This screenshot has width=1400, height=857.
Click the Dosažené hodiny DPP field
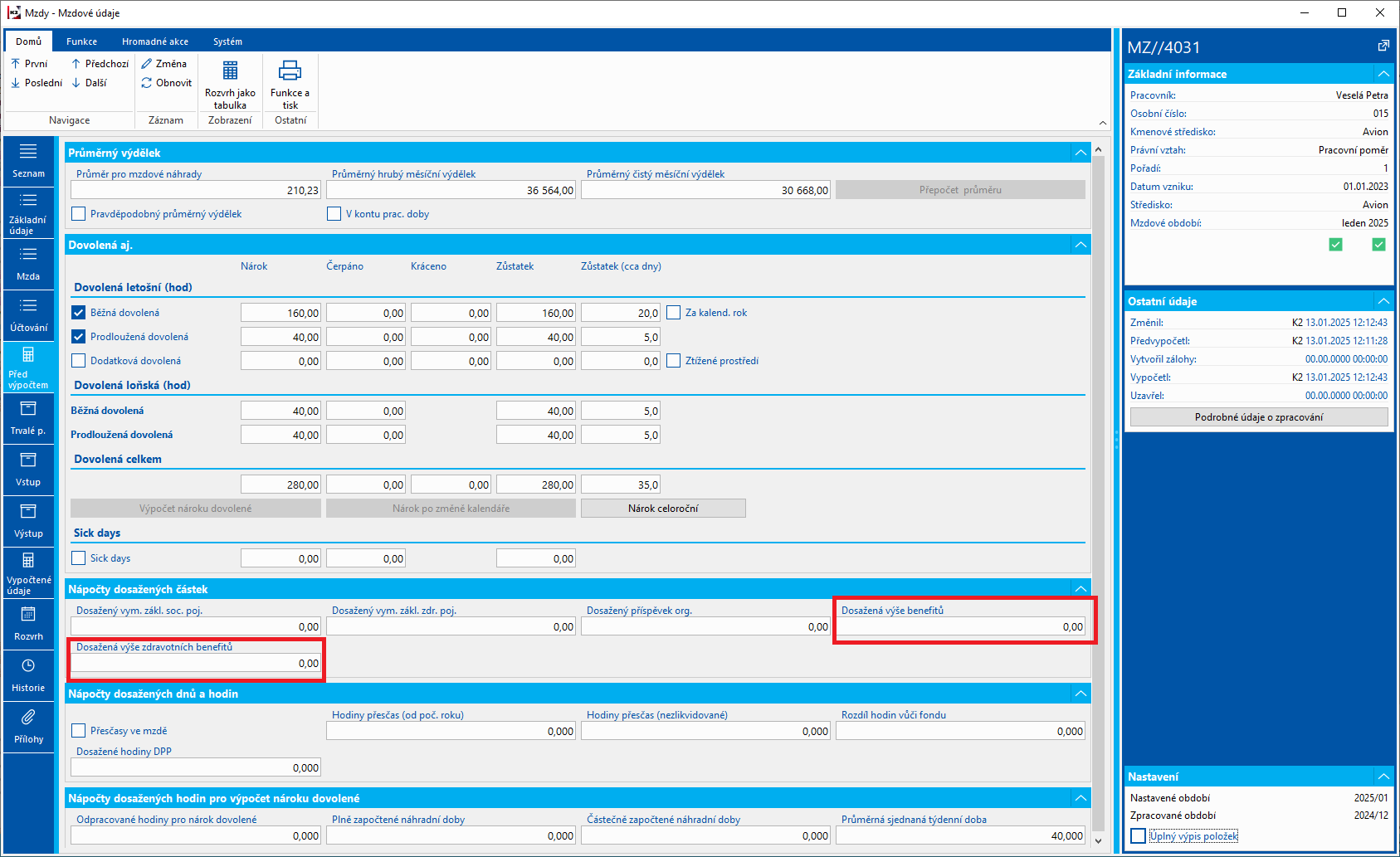coord(196,767)
